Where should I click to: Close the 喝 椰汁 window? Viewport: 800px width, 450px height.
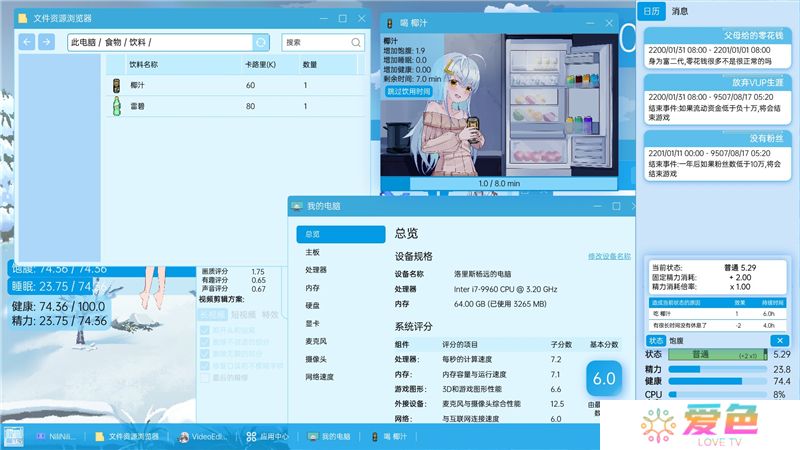[x=609, y=23]
